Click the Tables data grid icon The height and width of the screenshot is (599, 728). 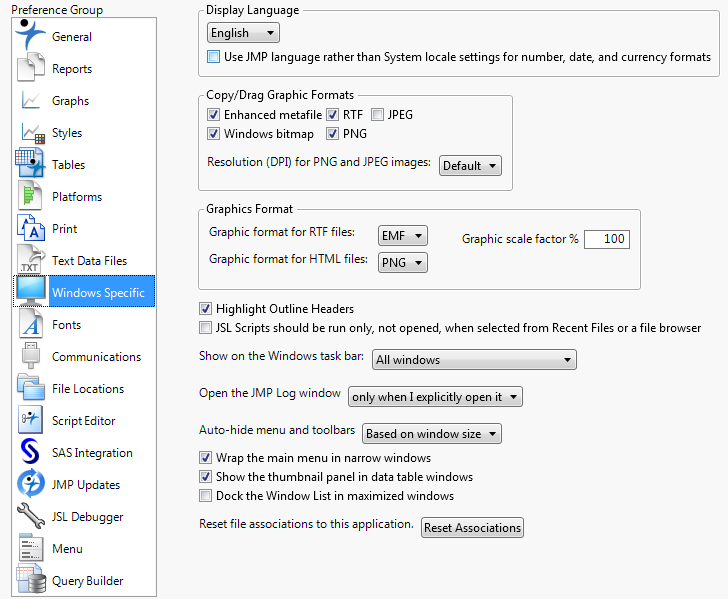point(31,163)
